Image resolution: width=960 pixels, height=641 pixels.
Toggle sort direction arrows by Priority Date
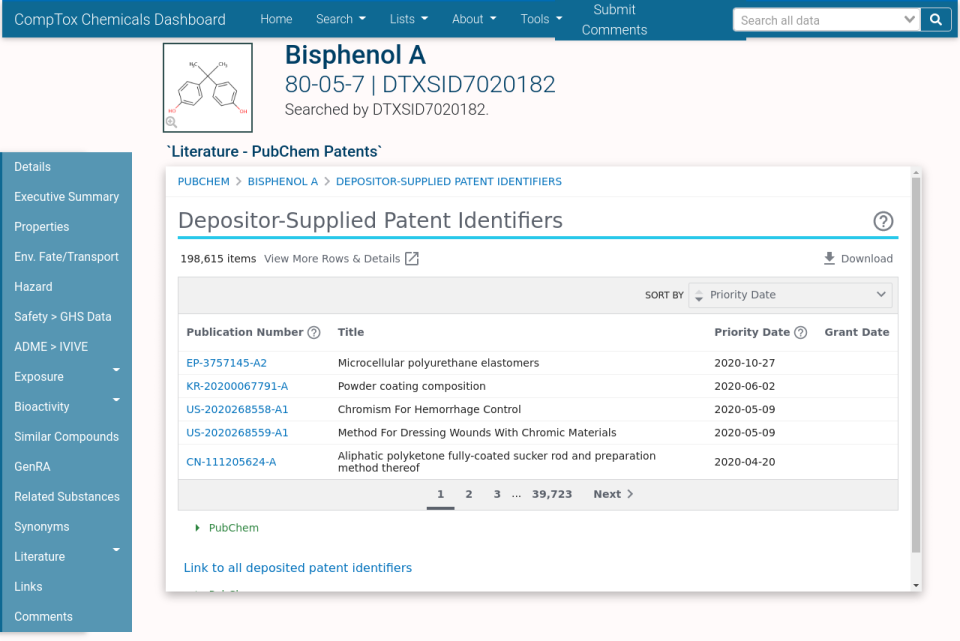click(699, 295)
